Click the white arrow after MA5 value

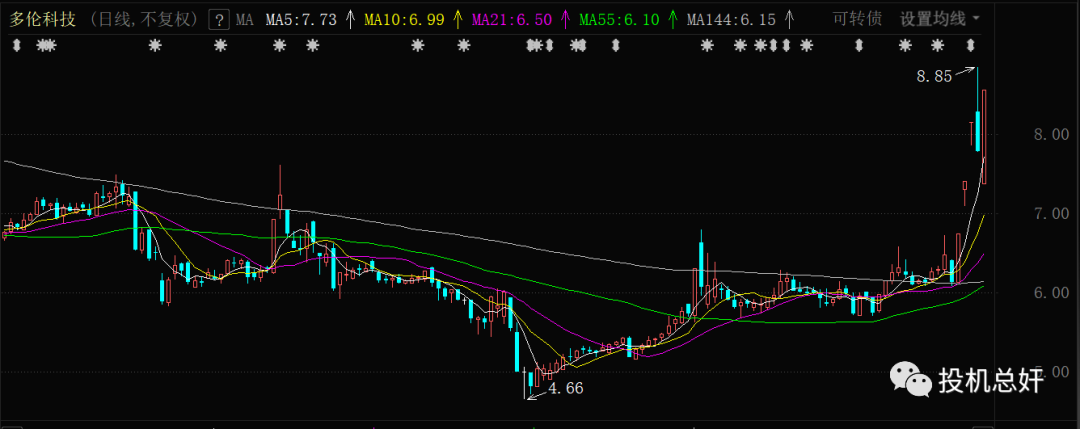coord(350,19)
